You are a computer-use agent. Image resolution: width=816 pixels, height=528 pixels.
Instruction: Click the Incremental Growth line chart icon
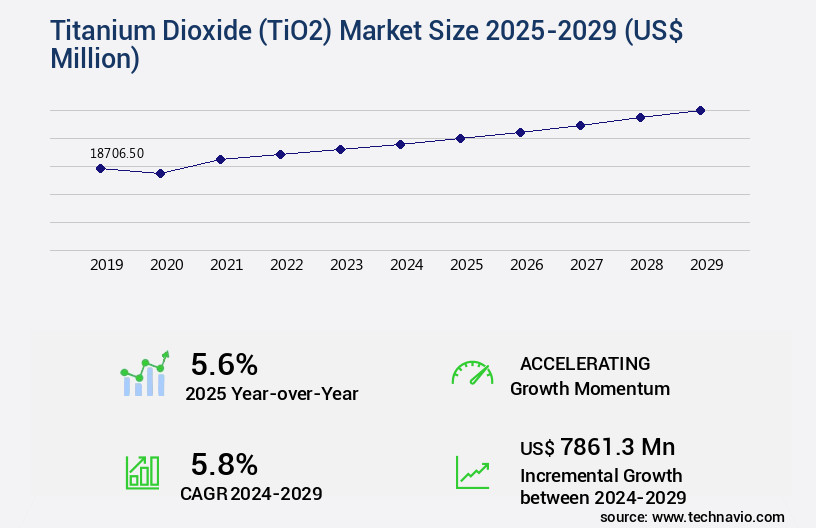click(x=472, y=472)
